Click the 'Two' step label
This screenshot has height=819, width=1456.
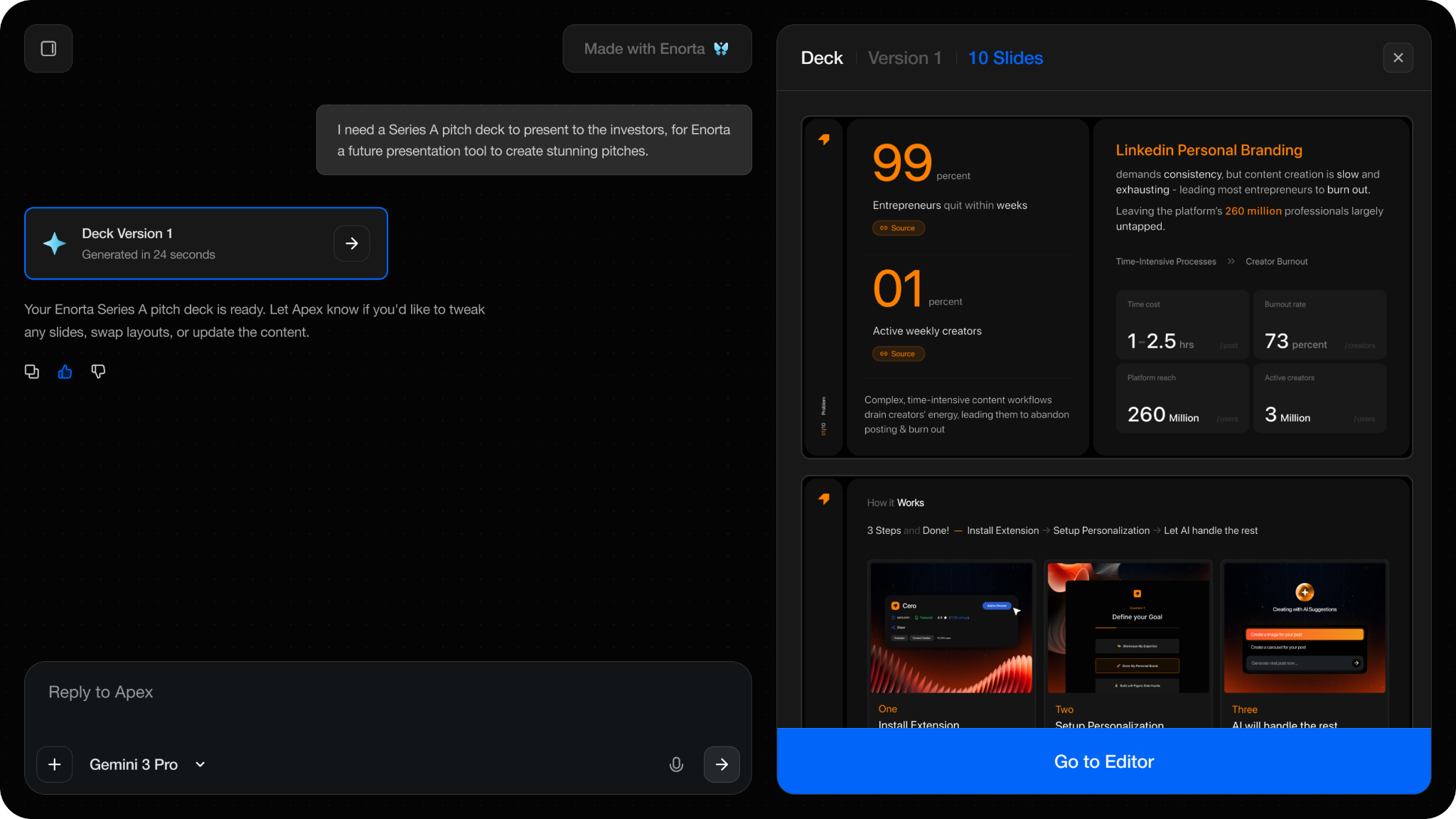point(1064,710)
